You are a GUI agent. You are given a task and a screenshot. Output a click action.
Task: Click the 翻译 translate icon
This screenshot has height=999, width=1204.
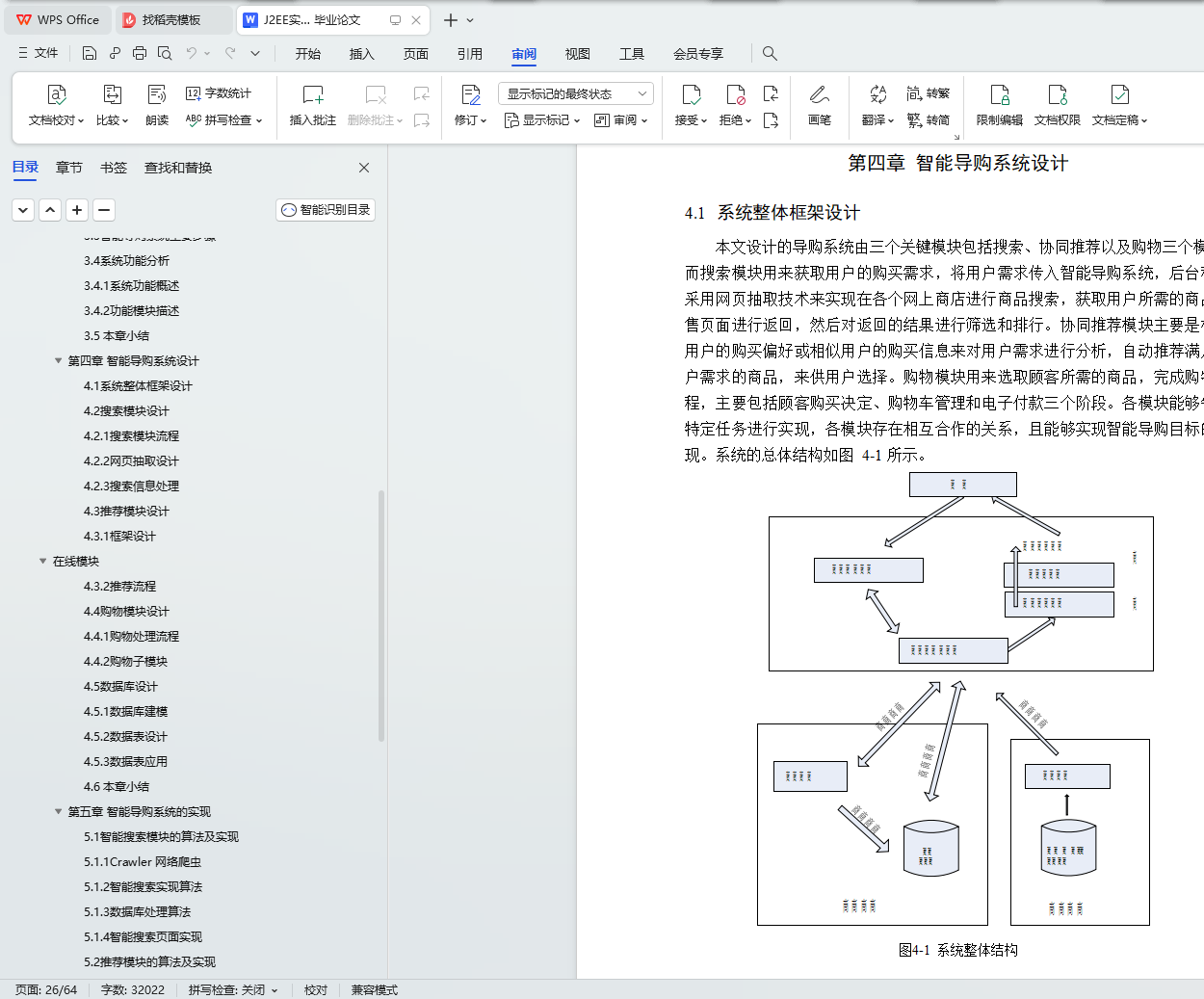click(877, 94)
